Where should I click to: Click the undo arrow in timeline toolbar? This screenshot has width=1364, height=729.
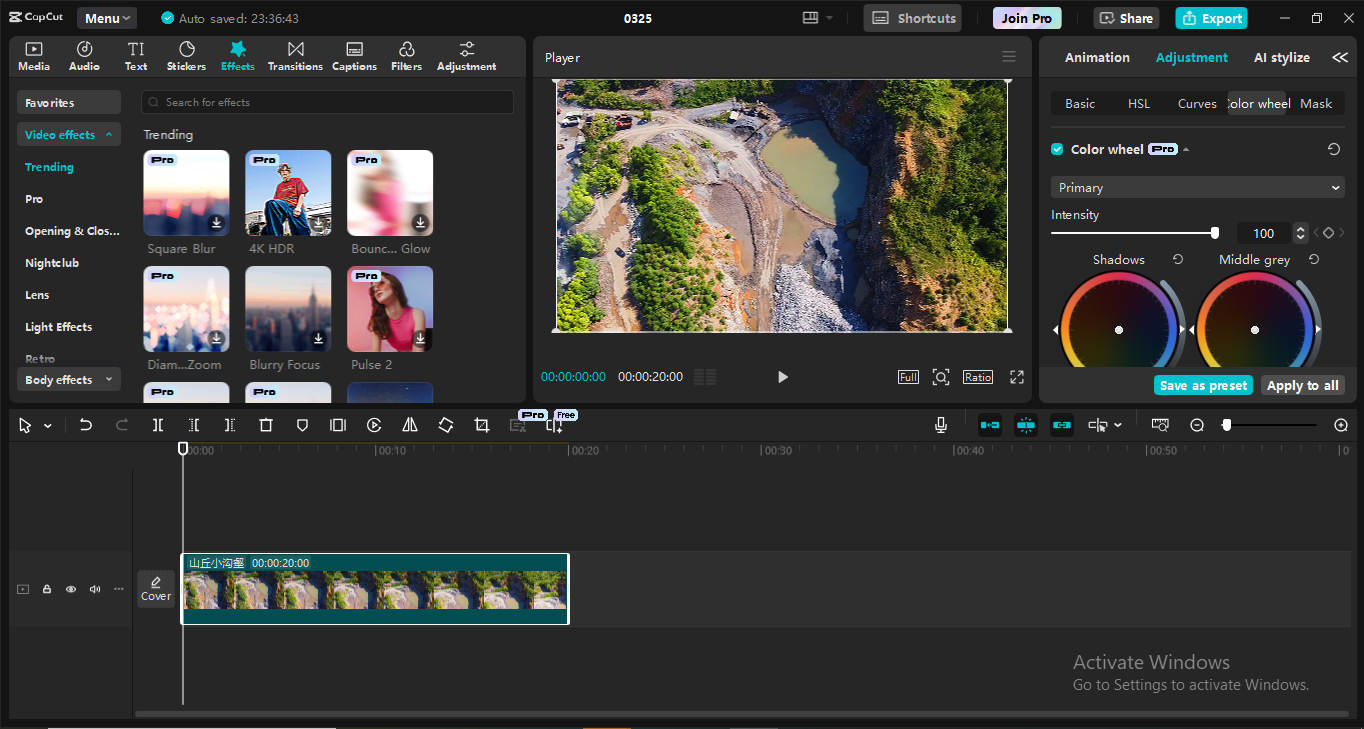click(86, 425)
